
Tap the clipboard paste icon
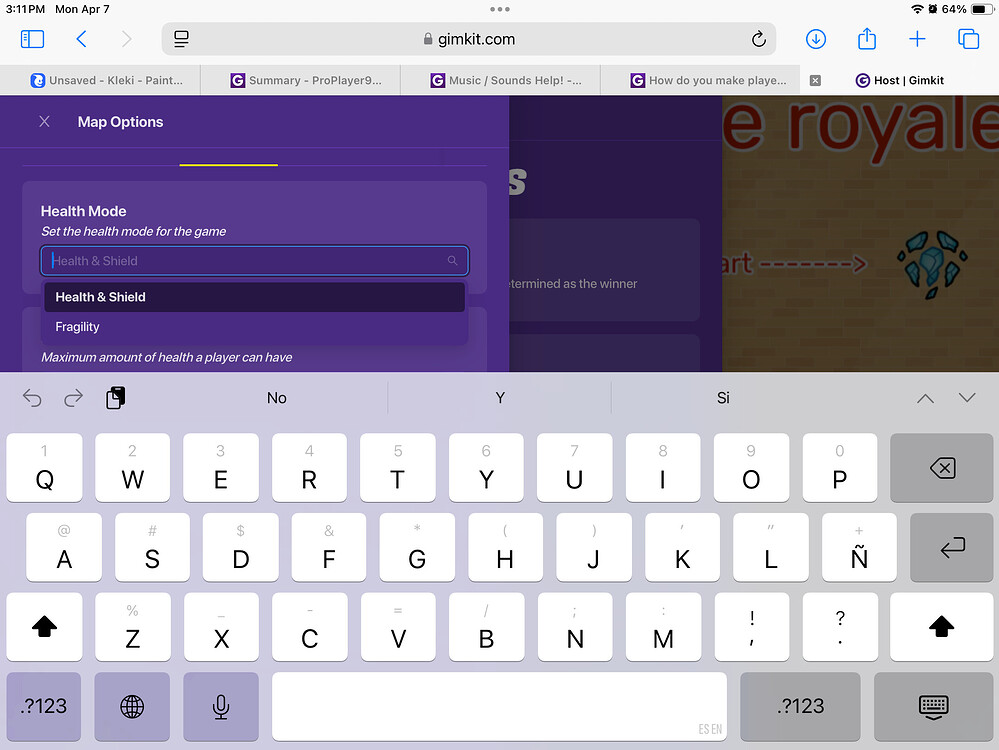[x=115, y=397]
